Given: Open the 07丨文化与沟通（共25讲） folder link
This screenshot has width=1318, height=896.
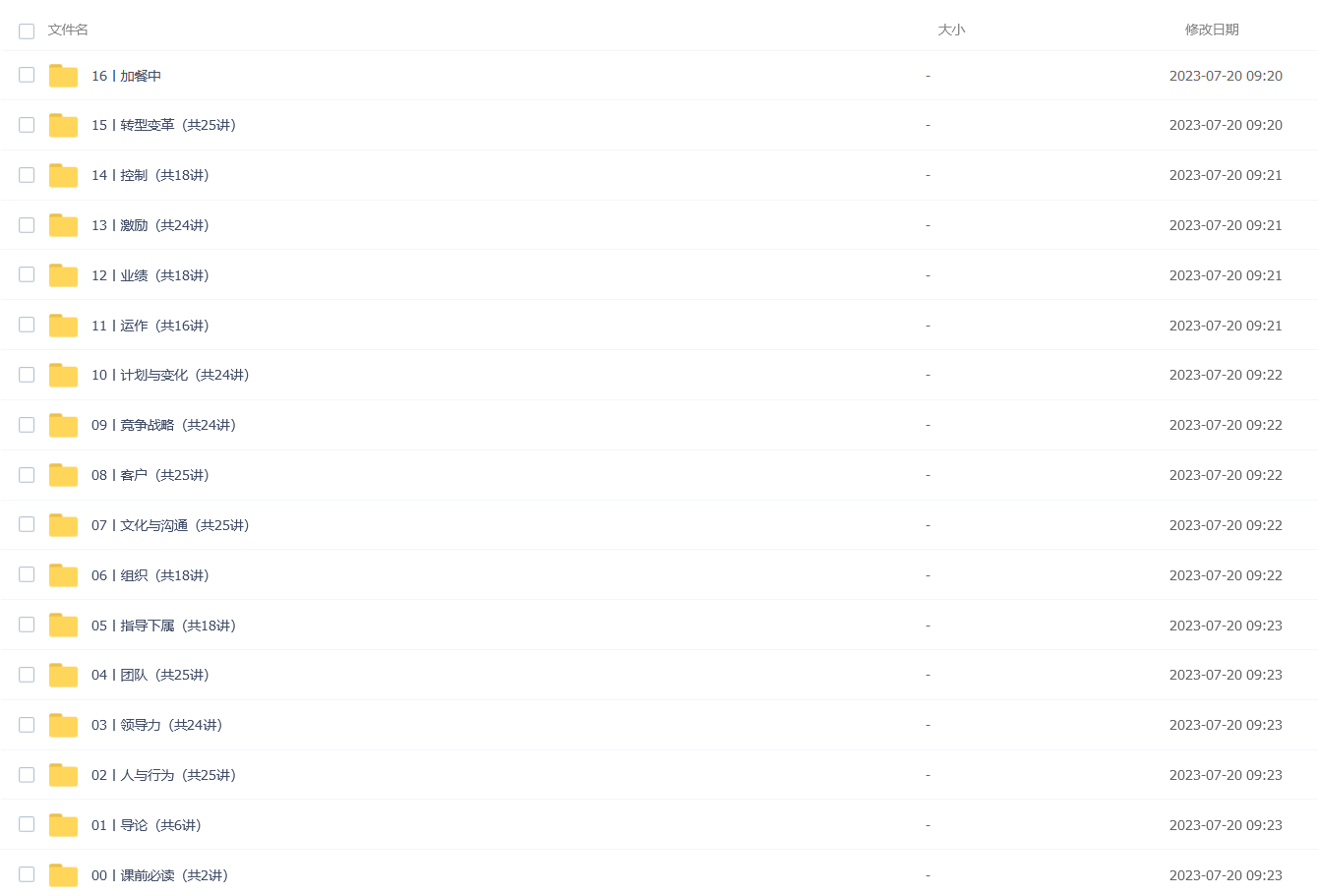Looking at the screenshot, I should click(170, 525).
